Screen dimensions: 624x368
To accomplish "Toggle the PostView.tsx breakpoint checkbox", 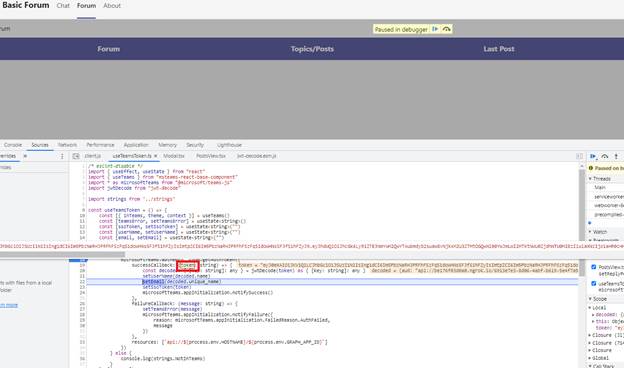I will click(x=593, y=267).
